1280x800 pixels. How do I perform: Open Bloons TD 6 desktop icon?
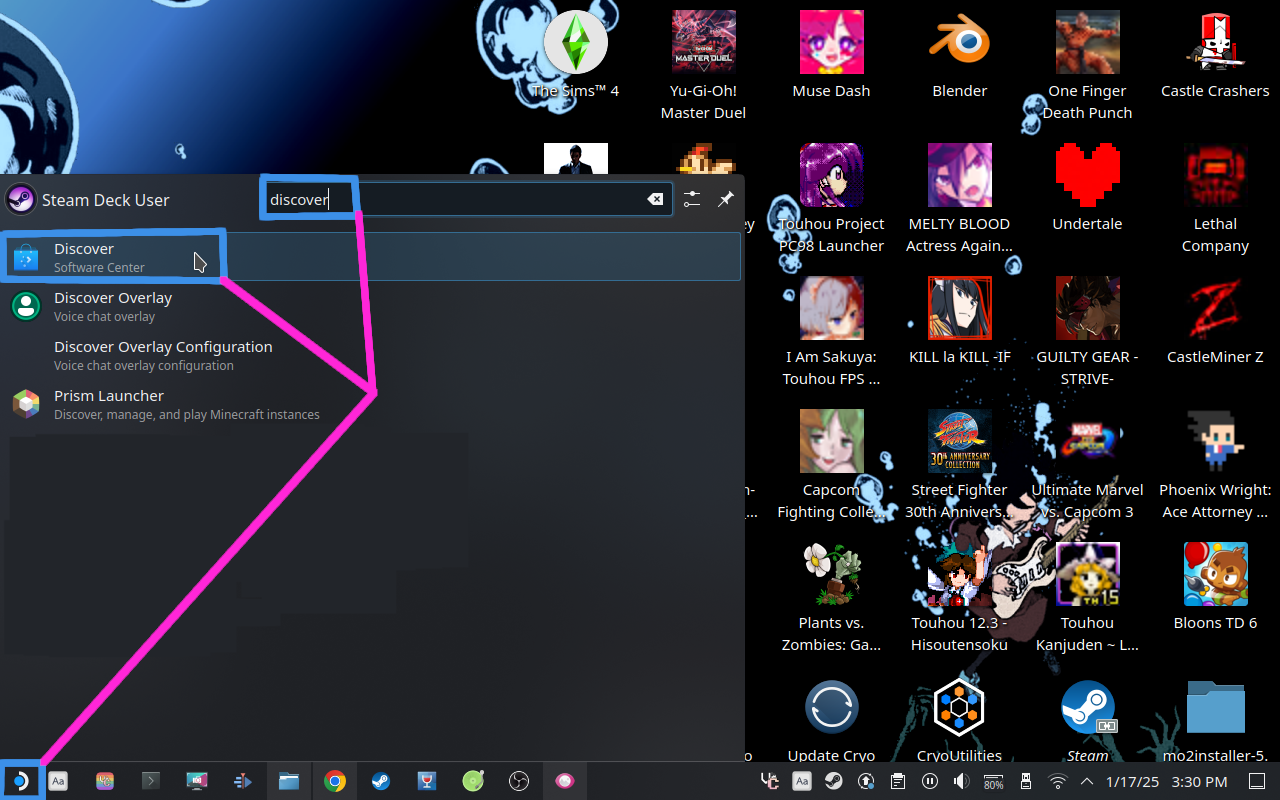(x=1216, y=587)
